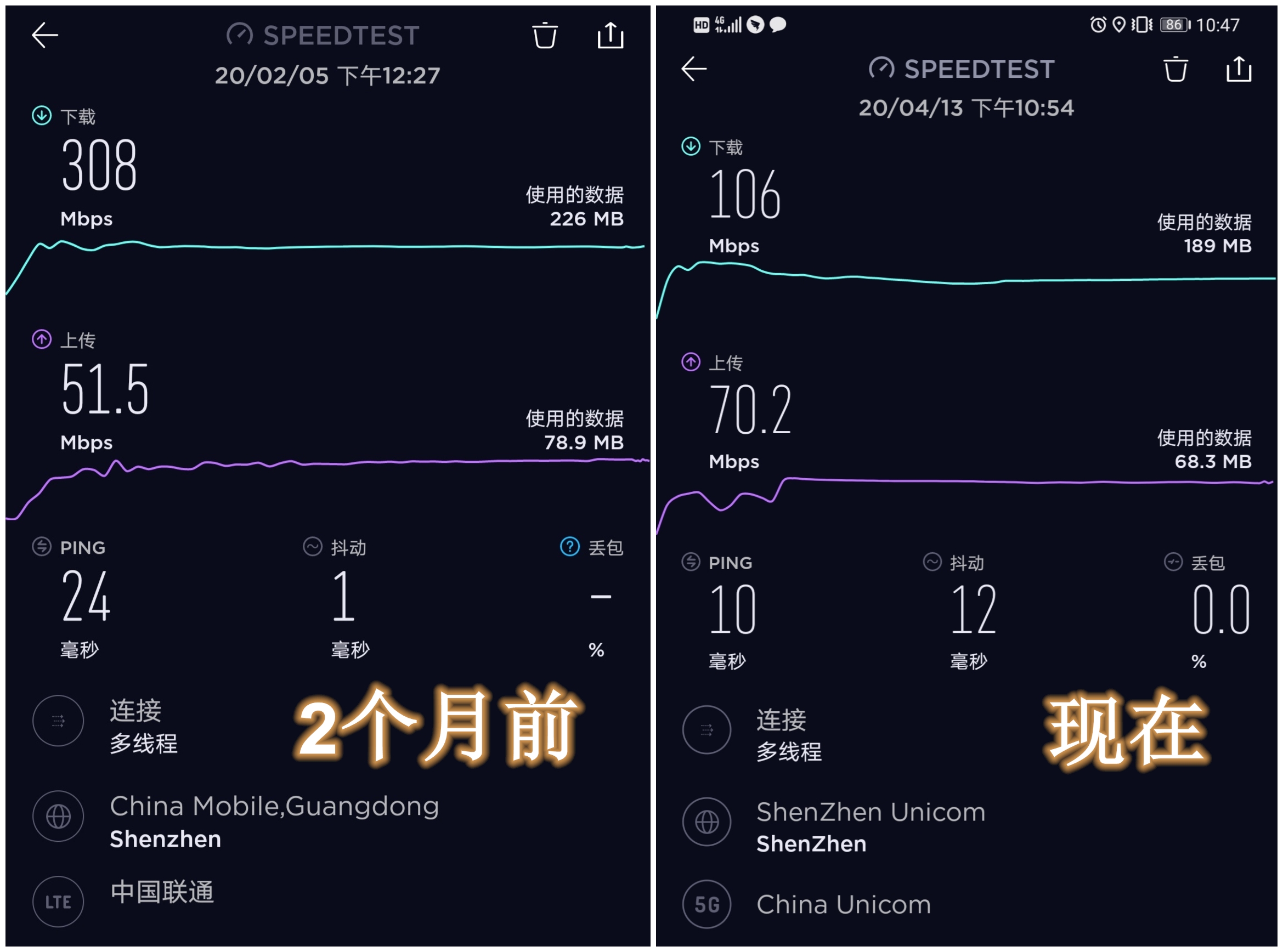
Task: Click the date timestamp on right panel
Action: (x=961, y=109)
